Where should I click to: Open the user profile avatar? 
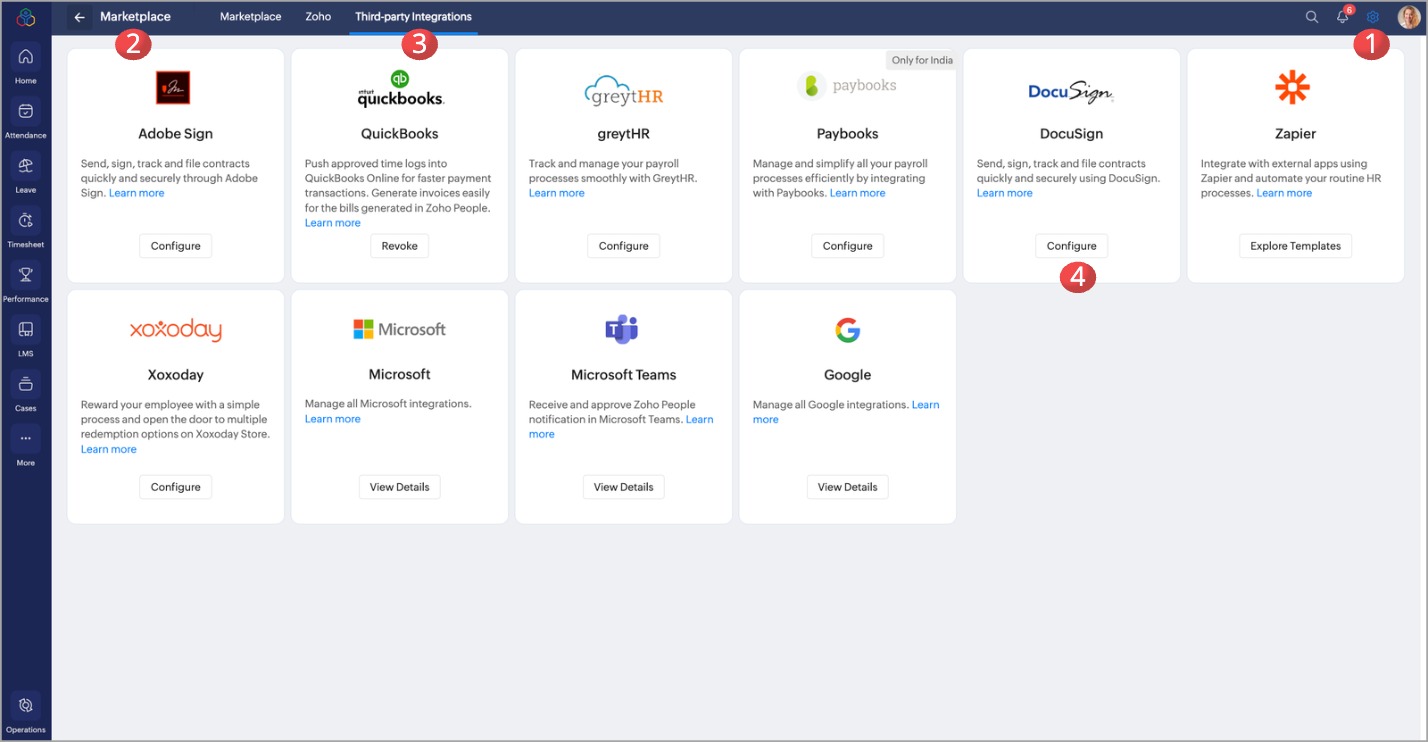tap(1409, 17)
